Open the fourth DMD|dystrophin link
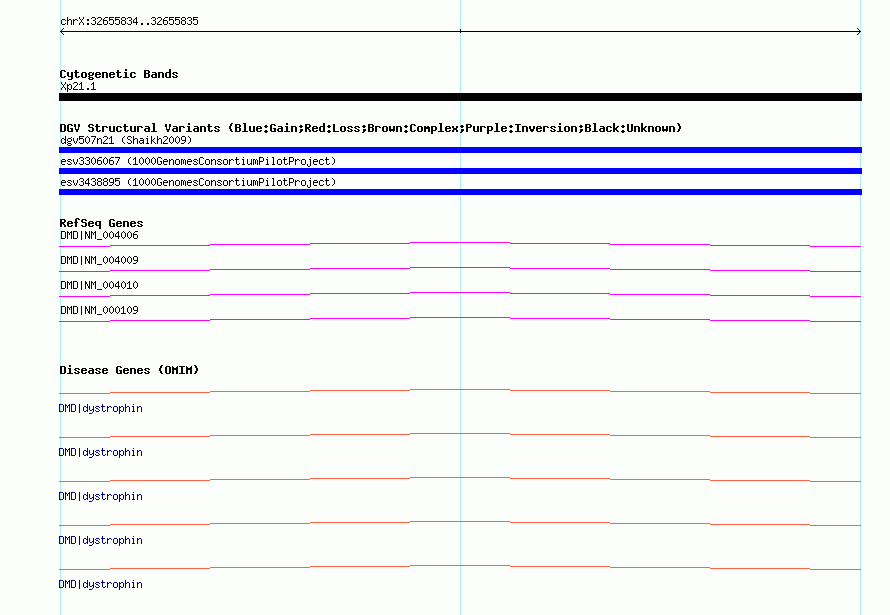This screenshot has height=615, width=890. (100, 540)
